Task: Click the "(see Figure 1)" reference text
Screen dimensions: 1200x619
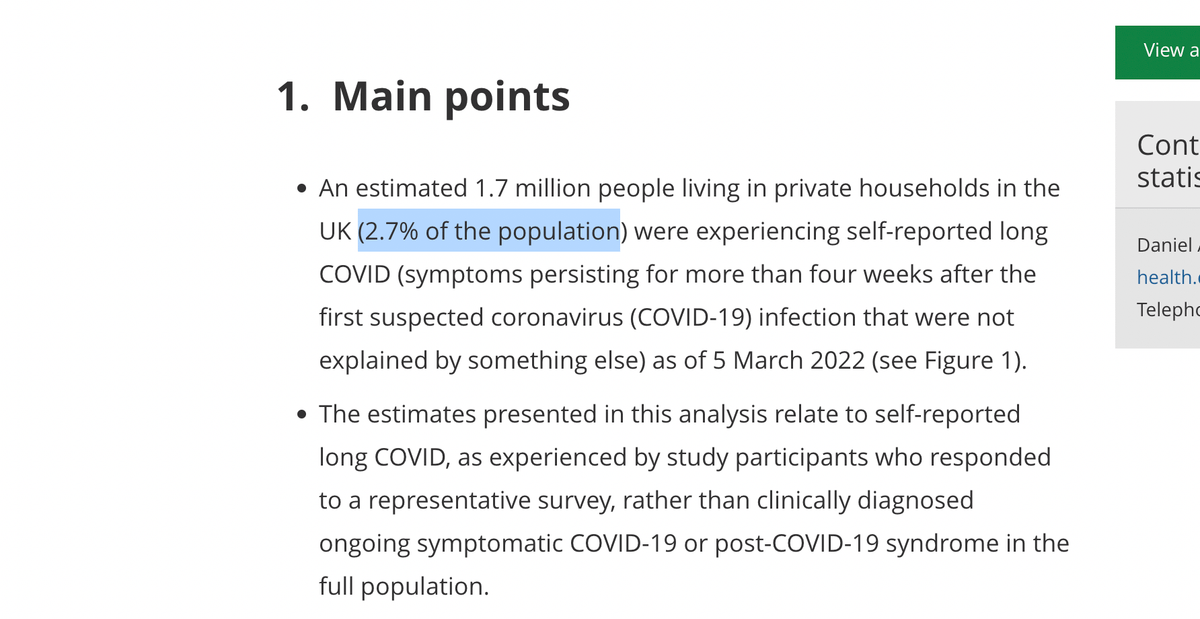Action: (948, 361)
